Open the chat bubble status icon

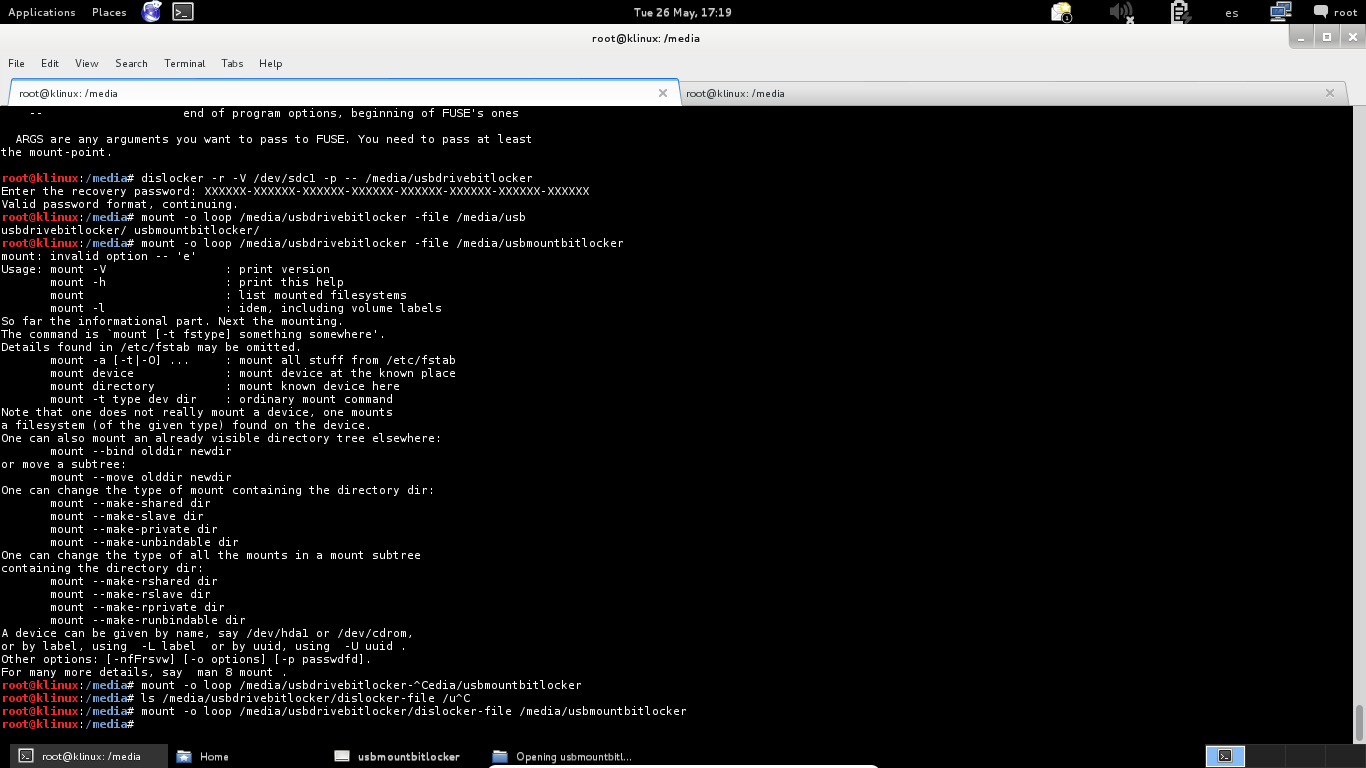click(1321, 12)
